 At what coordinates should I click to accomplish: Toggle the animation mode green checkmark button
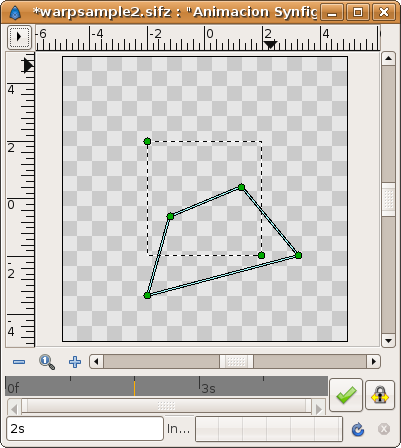point(346,395)
